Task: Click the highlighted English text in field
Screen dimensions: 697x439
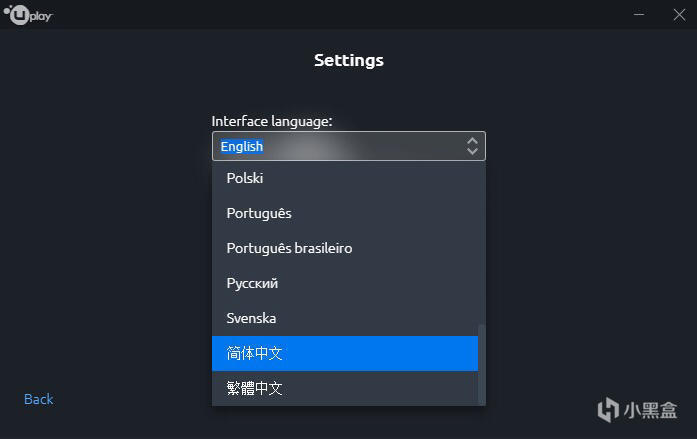Action: [242, 146]
